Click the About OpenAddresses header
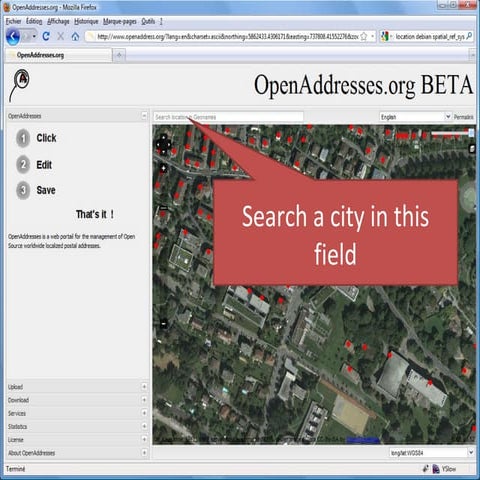This screenshot has width=480, height=480. click(x=77, y=453)
